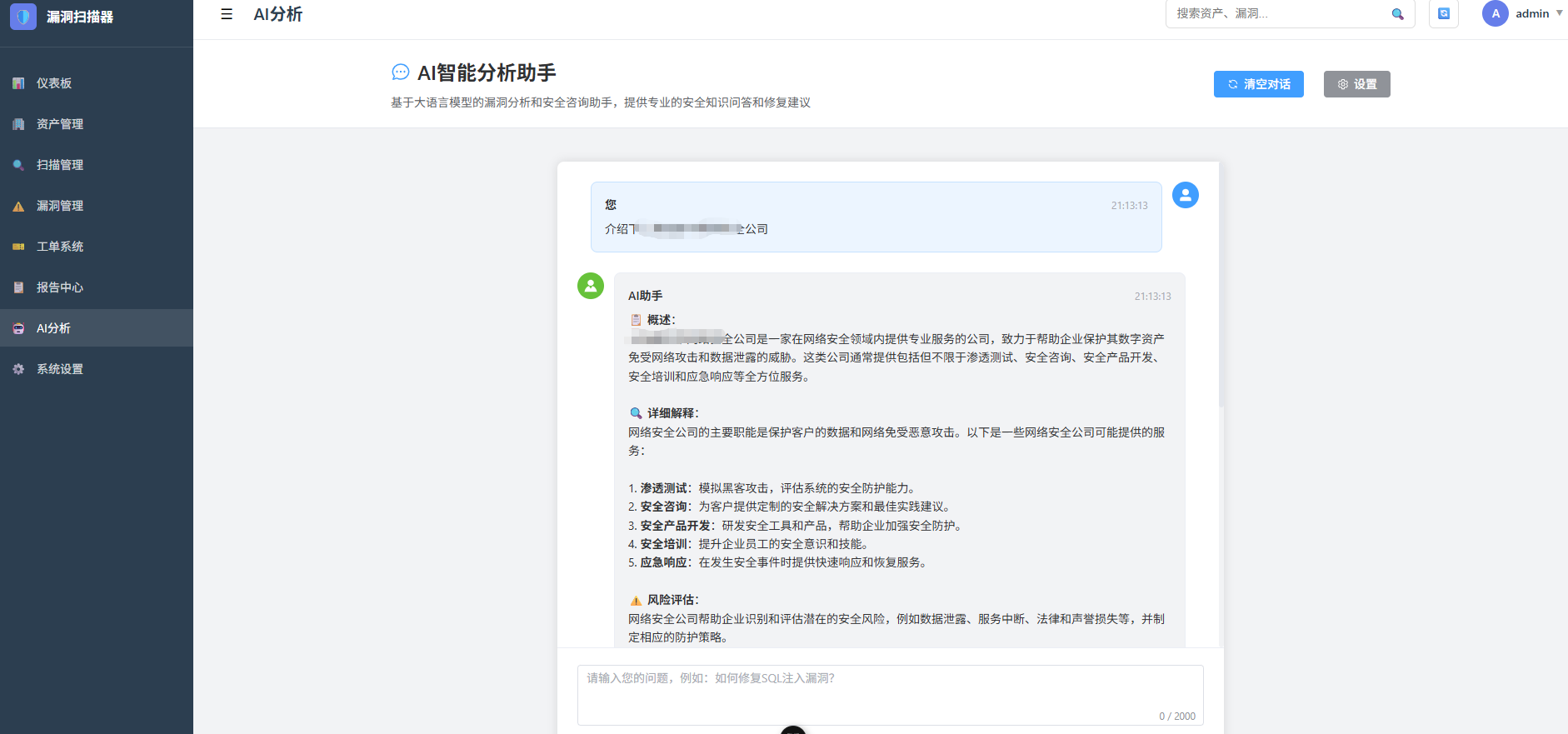
Task: Click the 漏洞管理 warning triangle icon
Action: point(18,206)
